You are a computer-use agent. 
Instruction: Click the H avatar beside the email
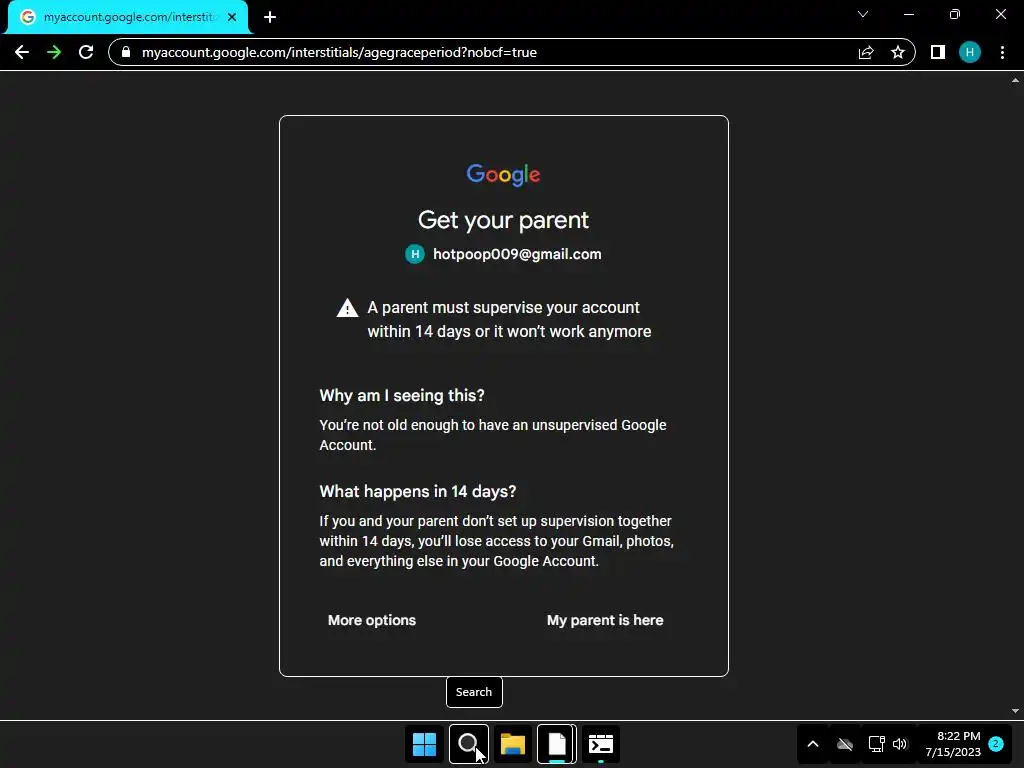(x=415, y=254)
